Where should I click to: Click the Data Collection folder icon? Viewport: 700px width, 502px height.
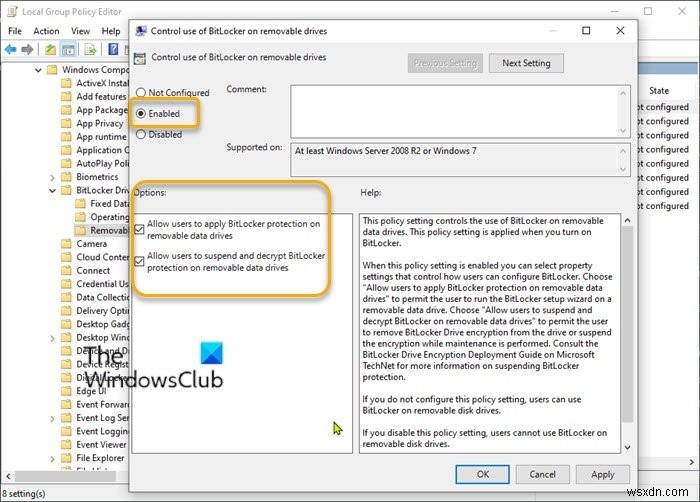[x=66, y=297]
